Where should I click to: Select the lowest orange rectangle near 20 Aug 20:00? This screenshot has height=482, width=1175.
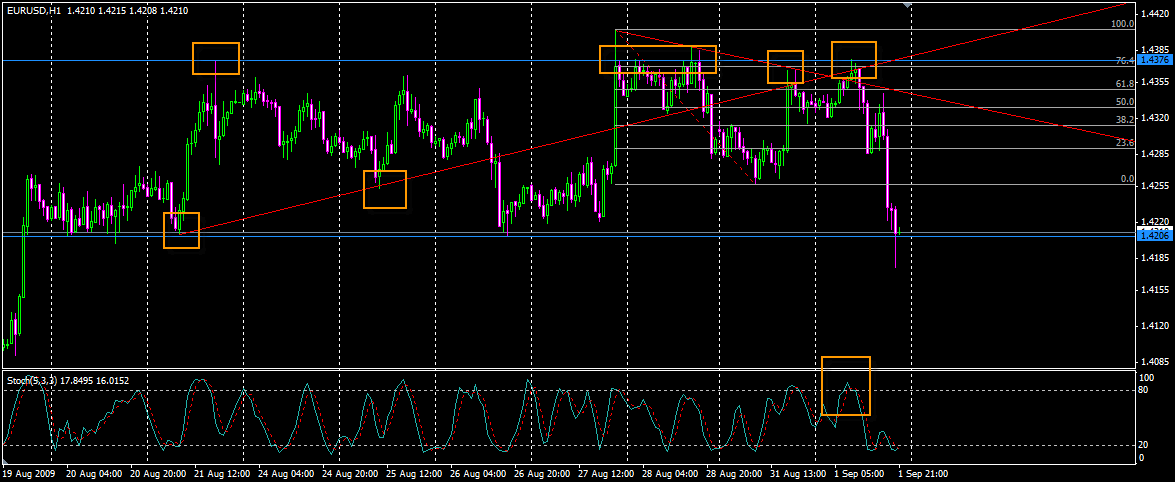[x=182, y=230]
